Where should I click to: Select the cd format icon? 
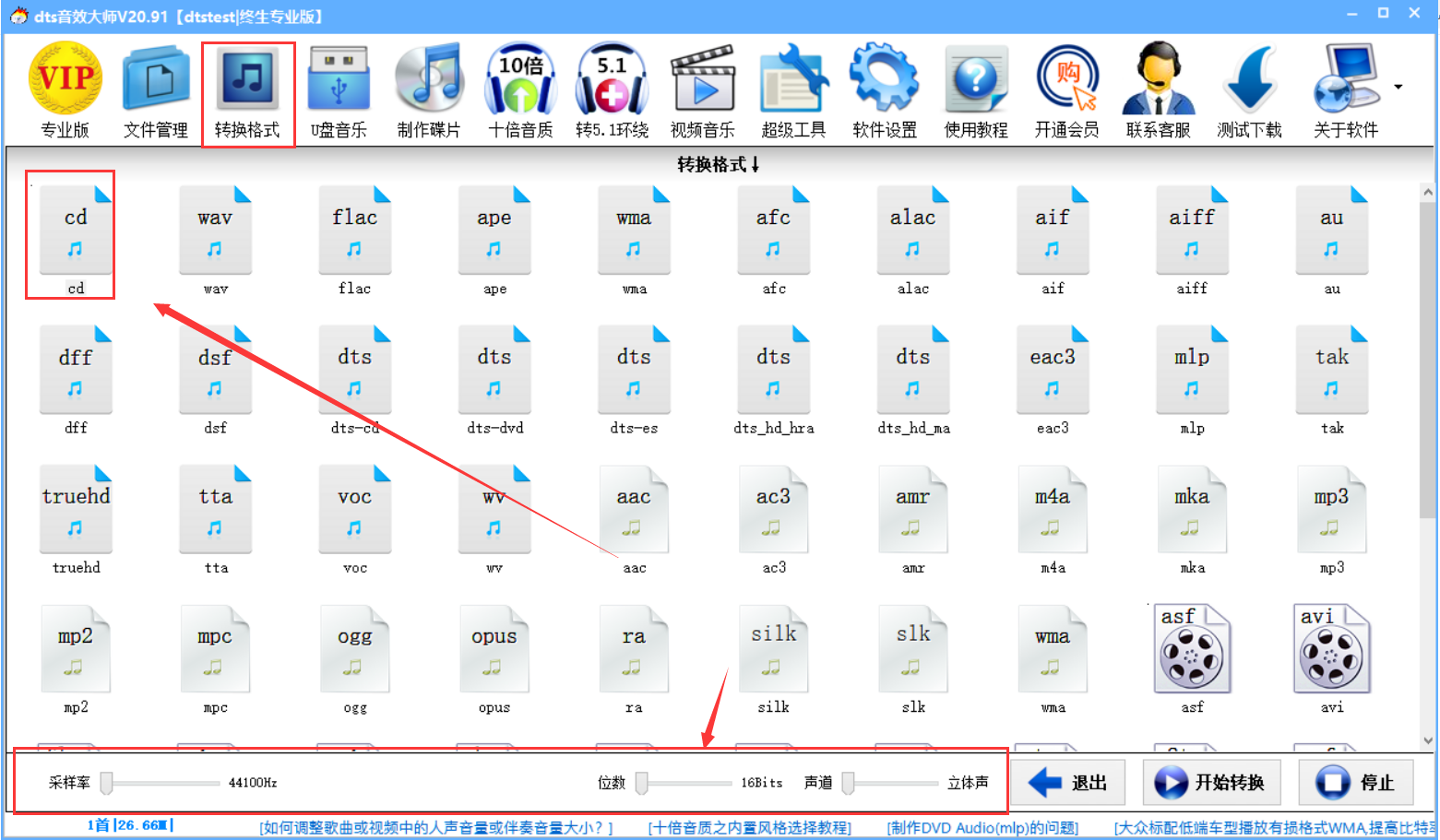click(76, 240)
